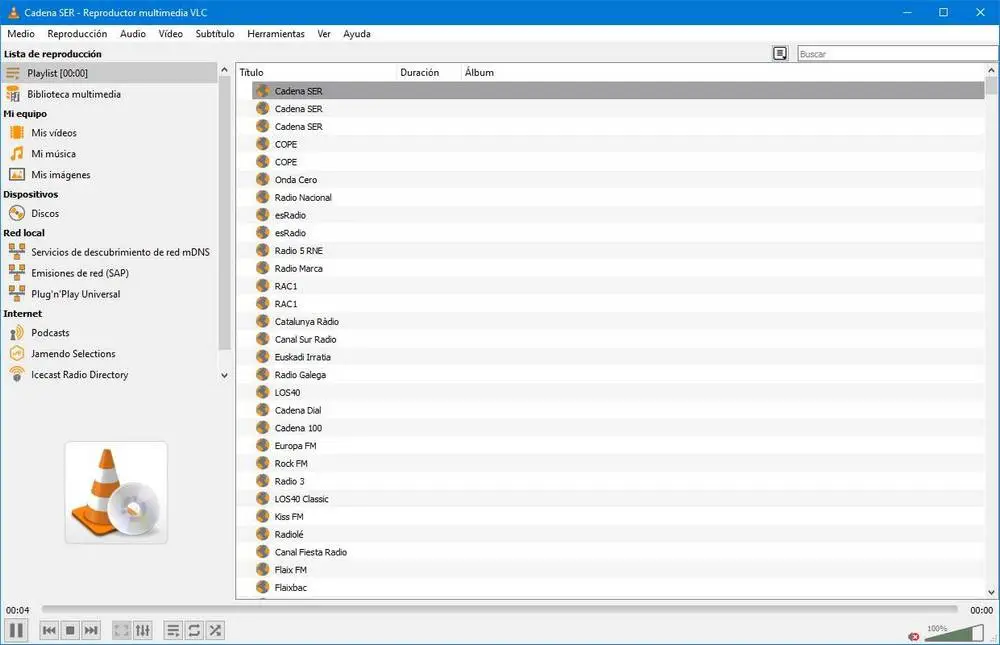Image resolution: width=1000 pixels, height=645 pixels.
Task: Open Podcasts under Internet
Action: point(109,332)
